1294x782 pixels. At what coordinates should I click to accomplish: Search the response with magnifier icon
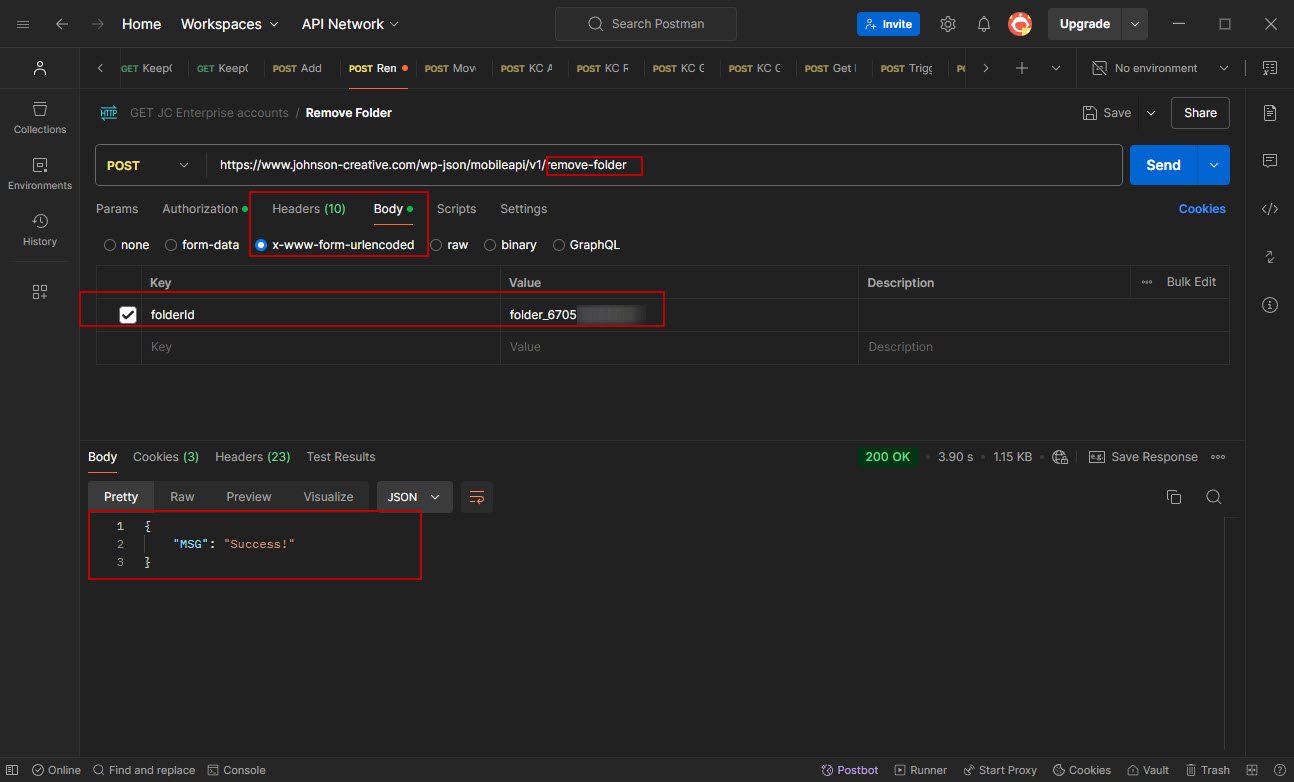click(x=1214, y=497)
